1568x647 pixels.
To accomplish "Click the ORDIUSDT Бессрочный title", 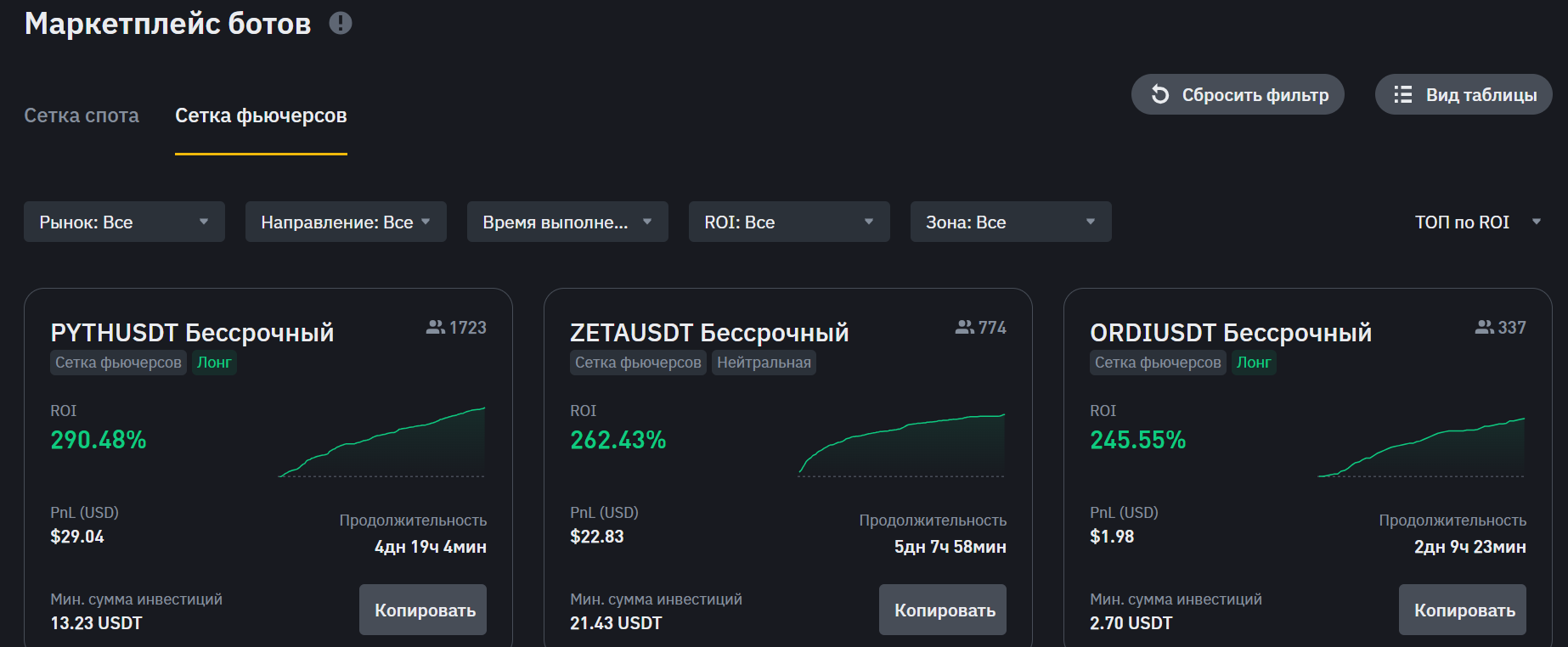I will click(1231, 332).
